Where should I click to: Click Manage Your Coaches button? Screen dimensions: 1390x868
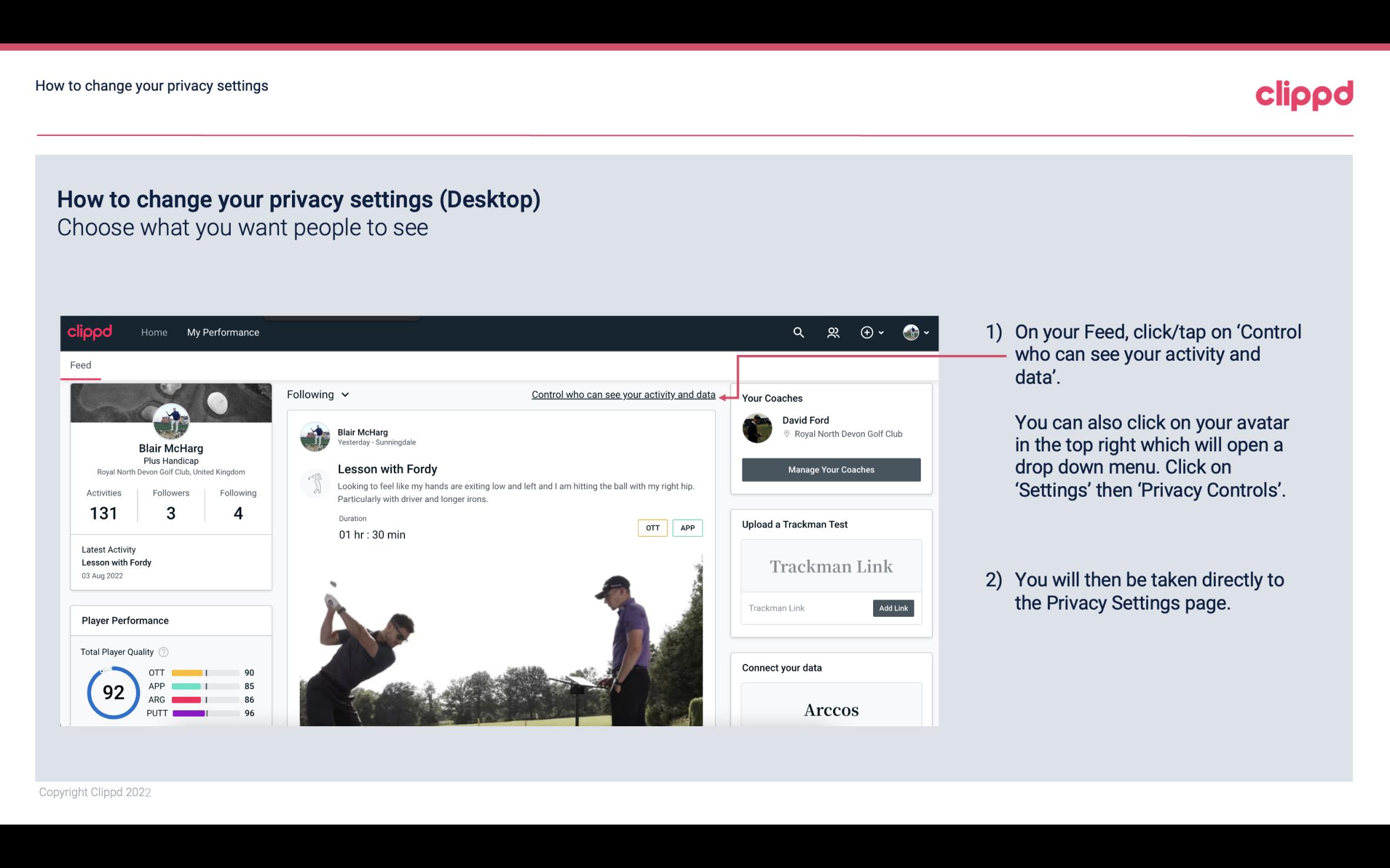831,469
